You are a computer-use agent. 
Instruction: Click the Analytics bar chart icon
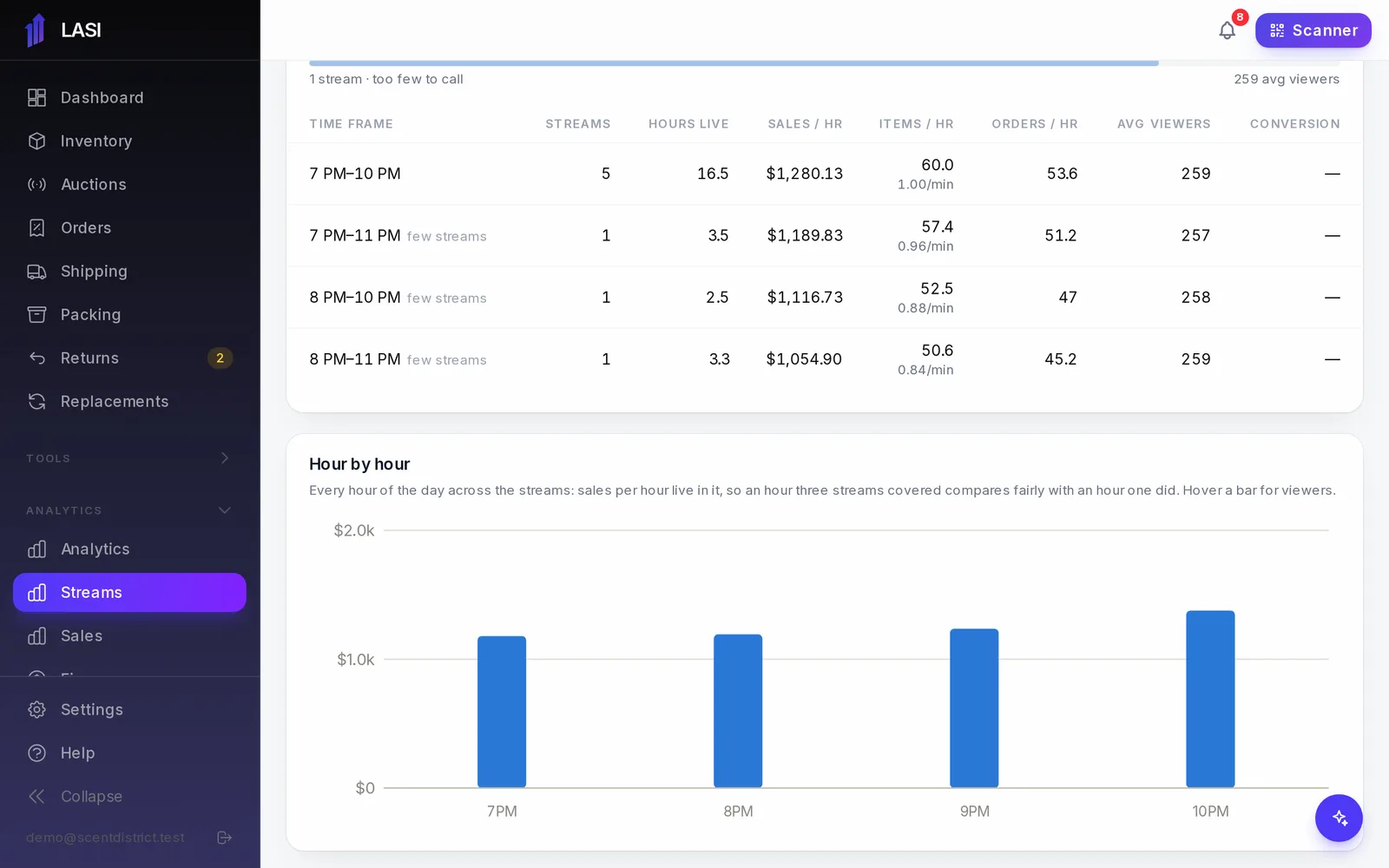click(36, 549)
